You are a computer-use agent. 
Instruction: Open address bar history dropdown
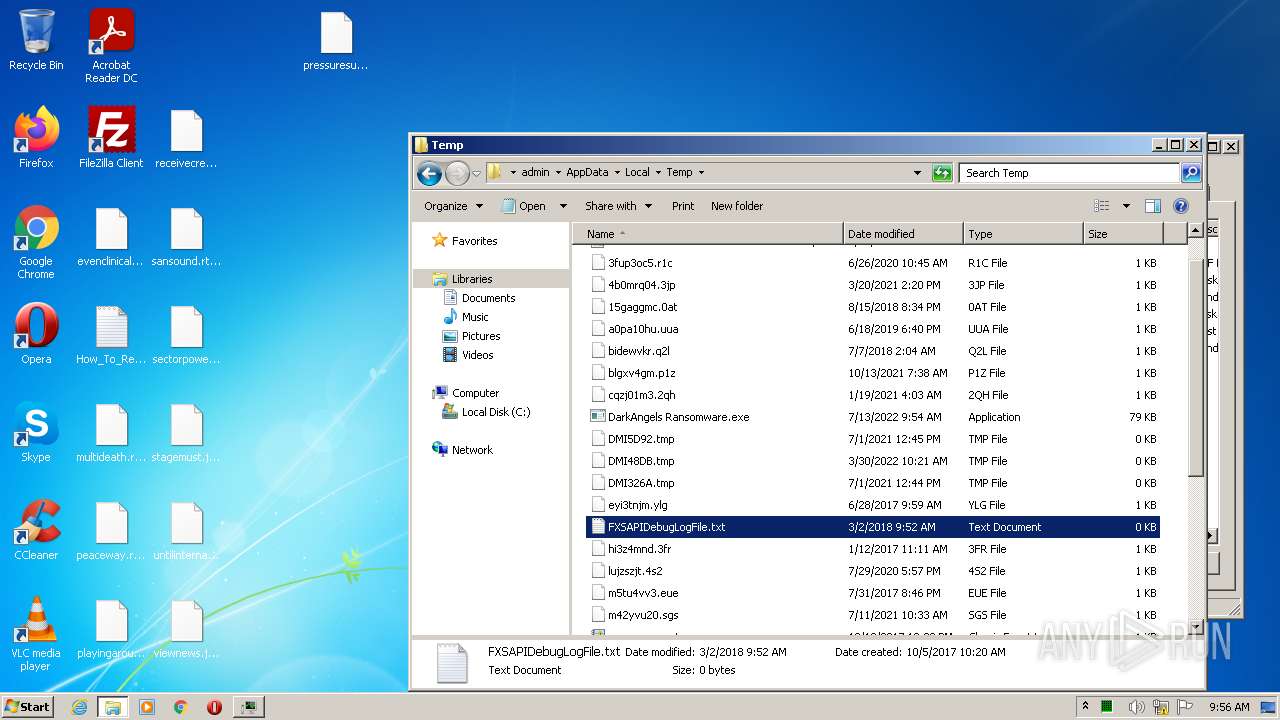point(917,173)
